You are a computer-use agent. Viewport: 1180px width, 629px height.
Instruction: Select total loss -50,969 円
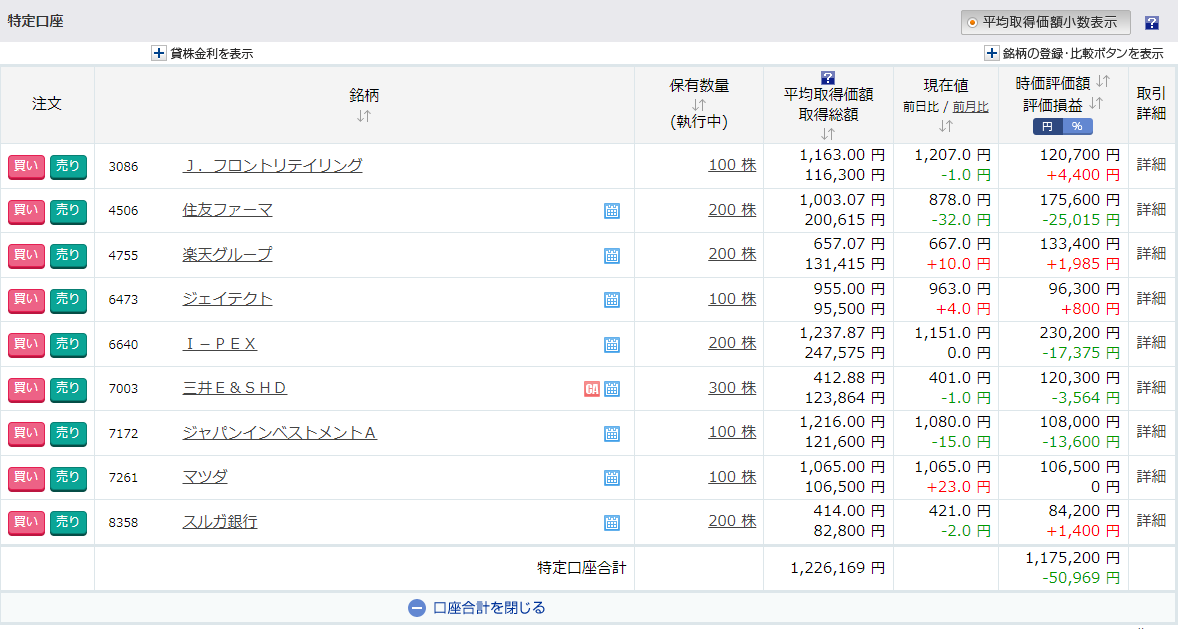1081,578
